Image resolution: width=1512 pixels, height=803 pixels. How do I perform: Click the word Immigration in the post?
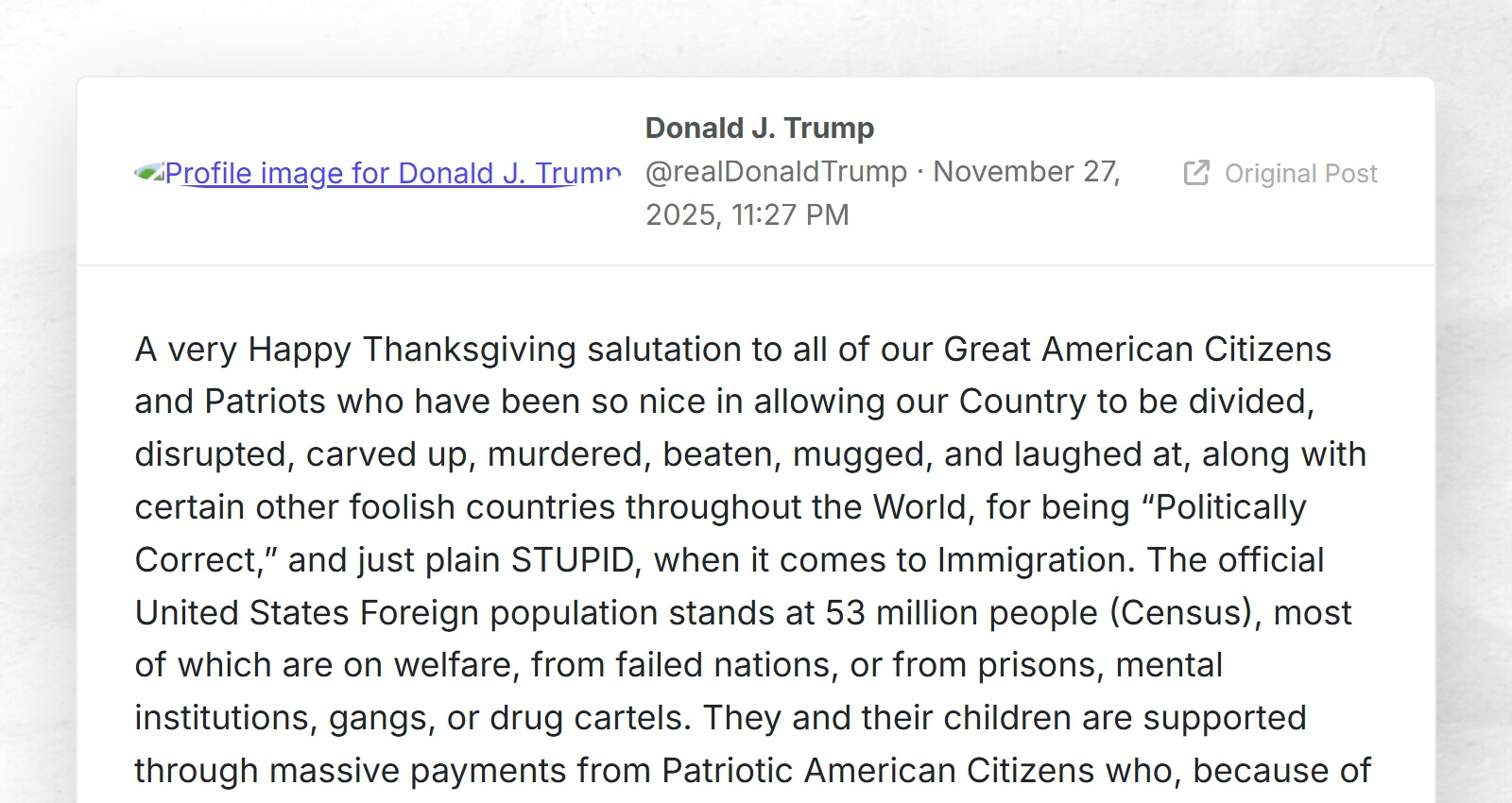click(1035, 560)
